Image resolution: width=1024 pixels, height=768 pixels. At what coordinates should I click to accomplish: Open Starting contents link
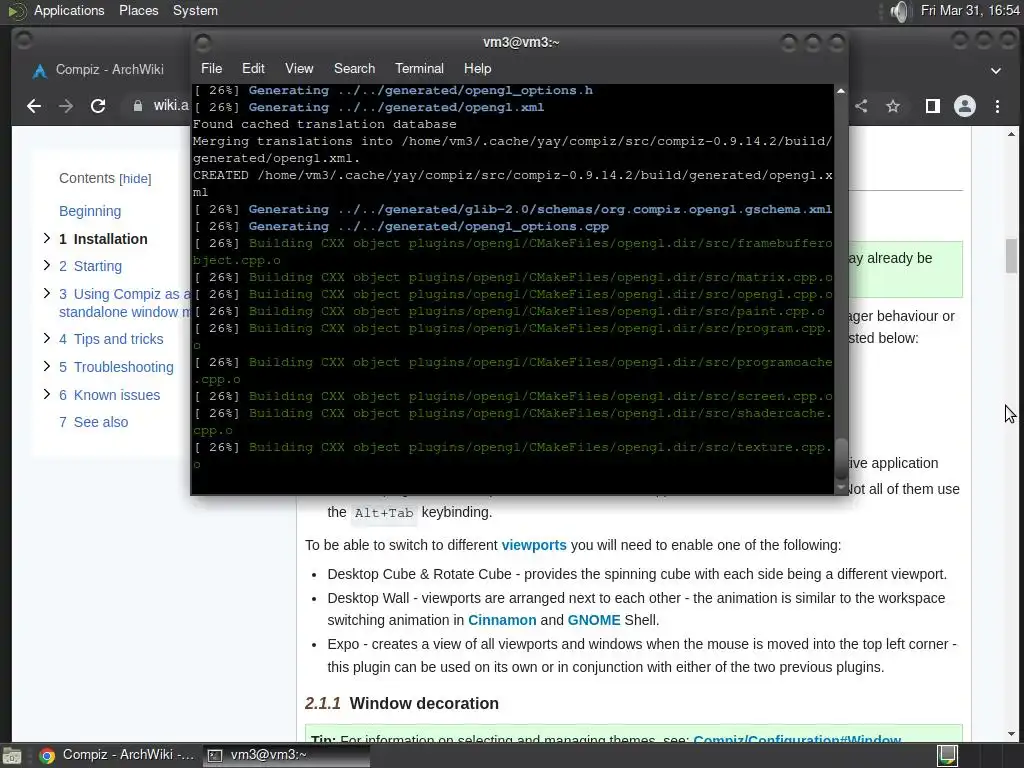(90, 266)
